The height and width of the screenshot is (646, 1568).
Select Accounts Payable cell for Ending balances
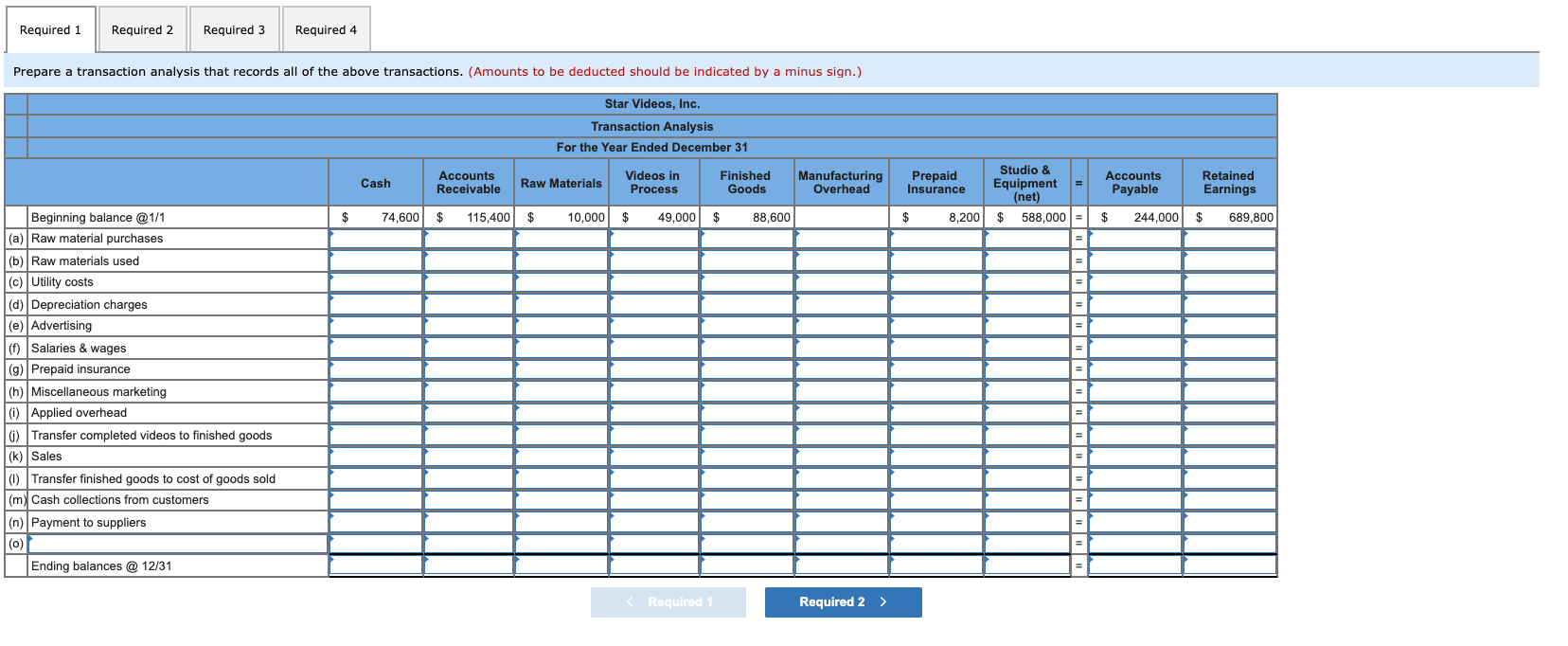click(x=1135, y=565)
